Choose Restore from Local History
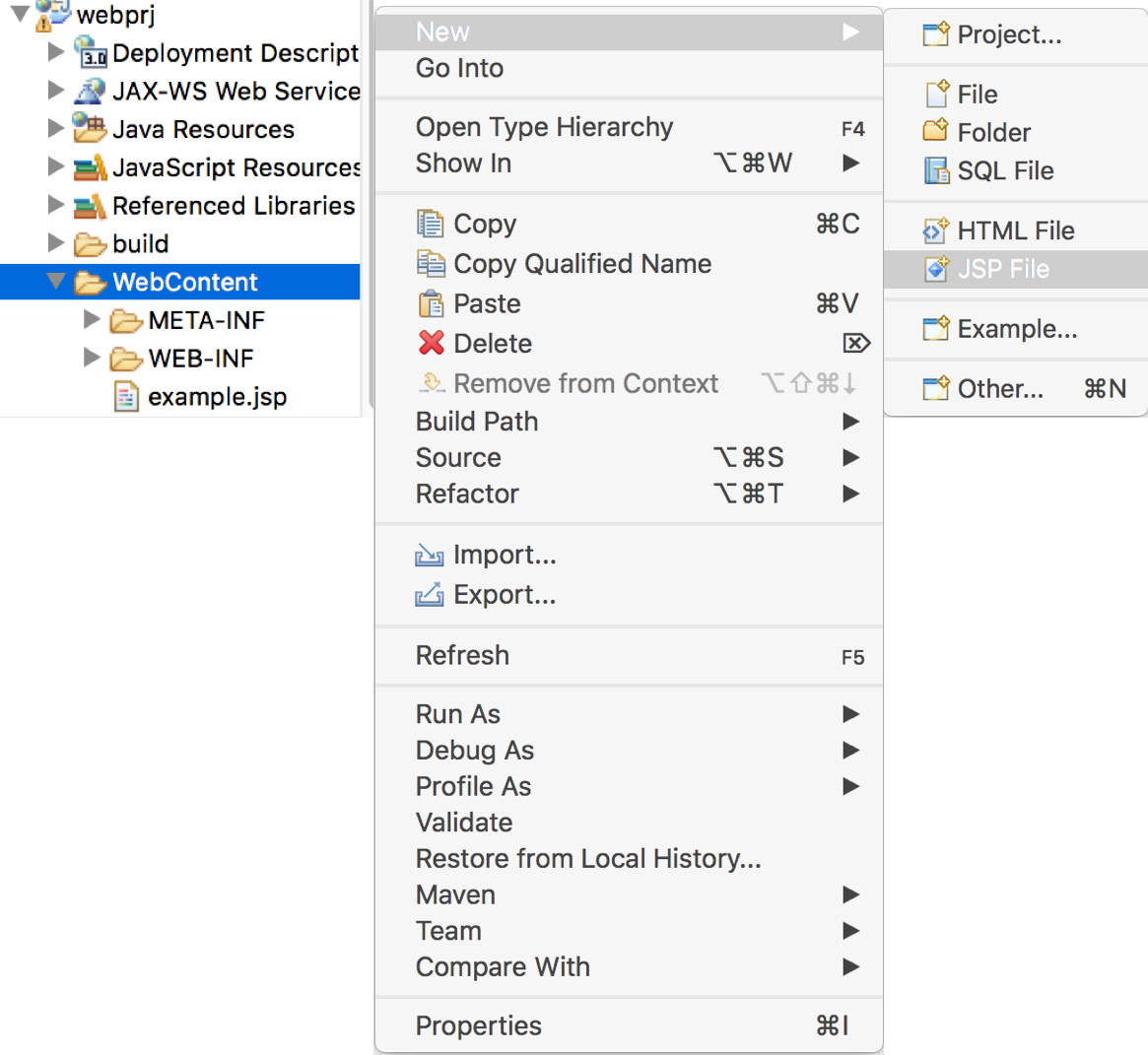Image resolution: width=1148 pixels, height=1055 pixels. click(629, 859)
